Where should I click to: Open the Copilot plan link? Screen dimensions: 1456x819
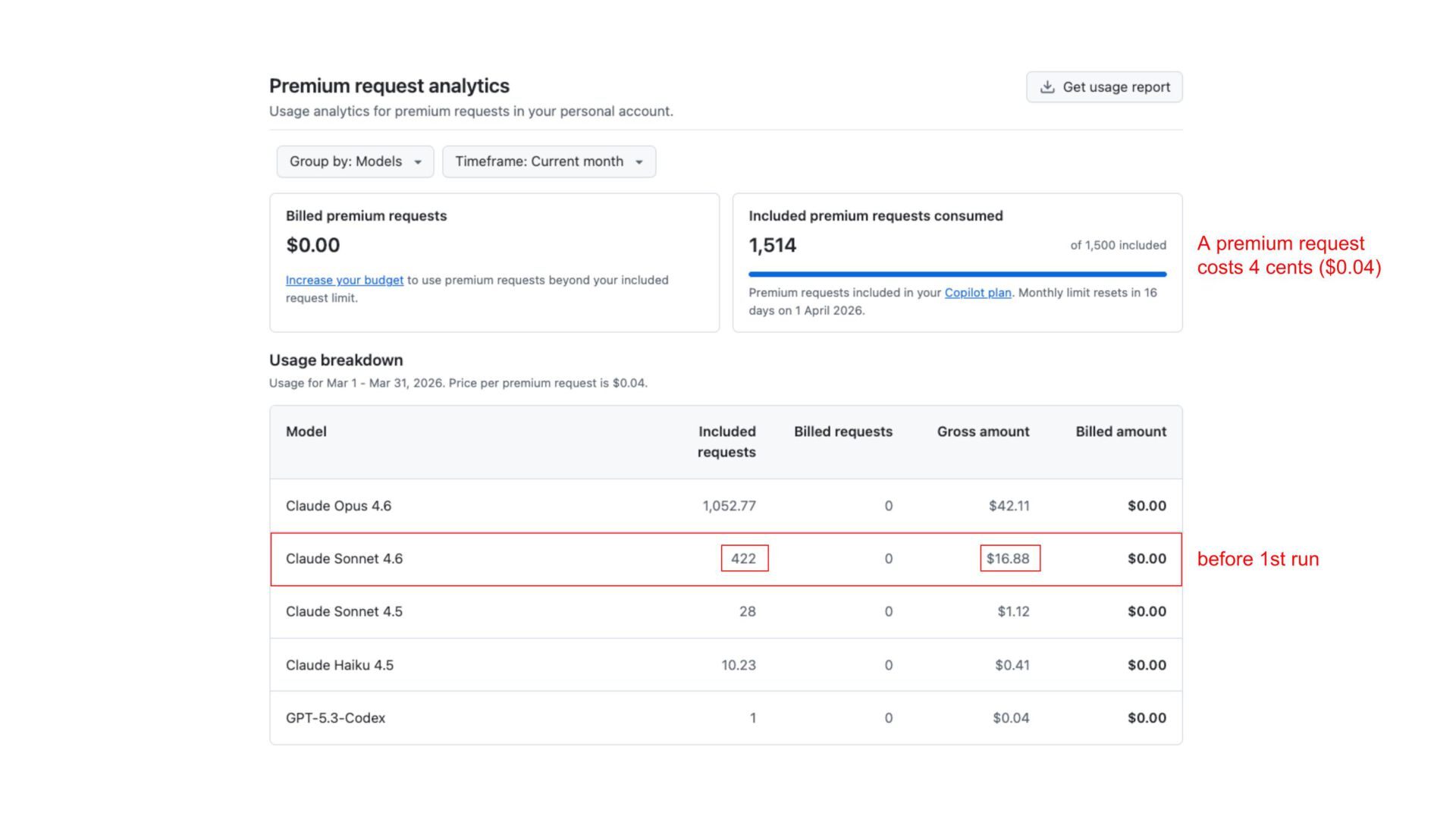click(x=977, y=293)
